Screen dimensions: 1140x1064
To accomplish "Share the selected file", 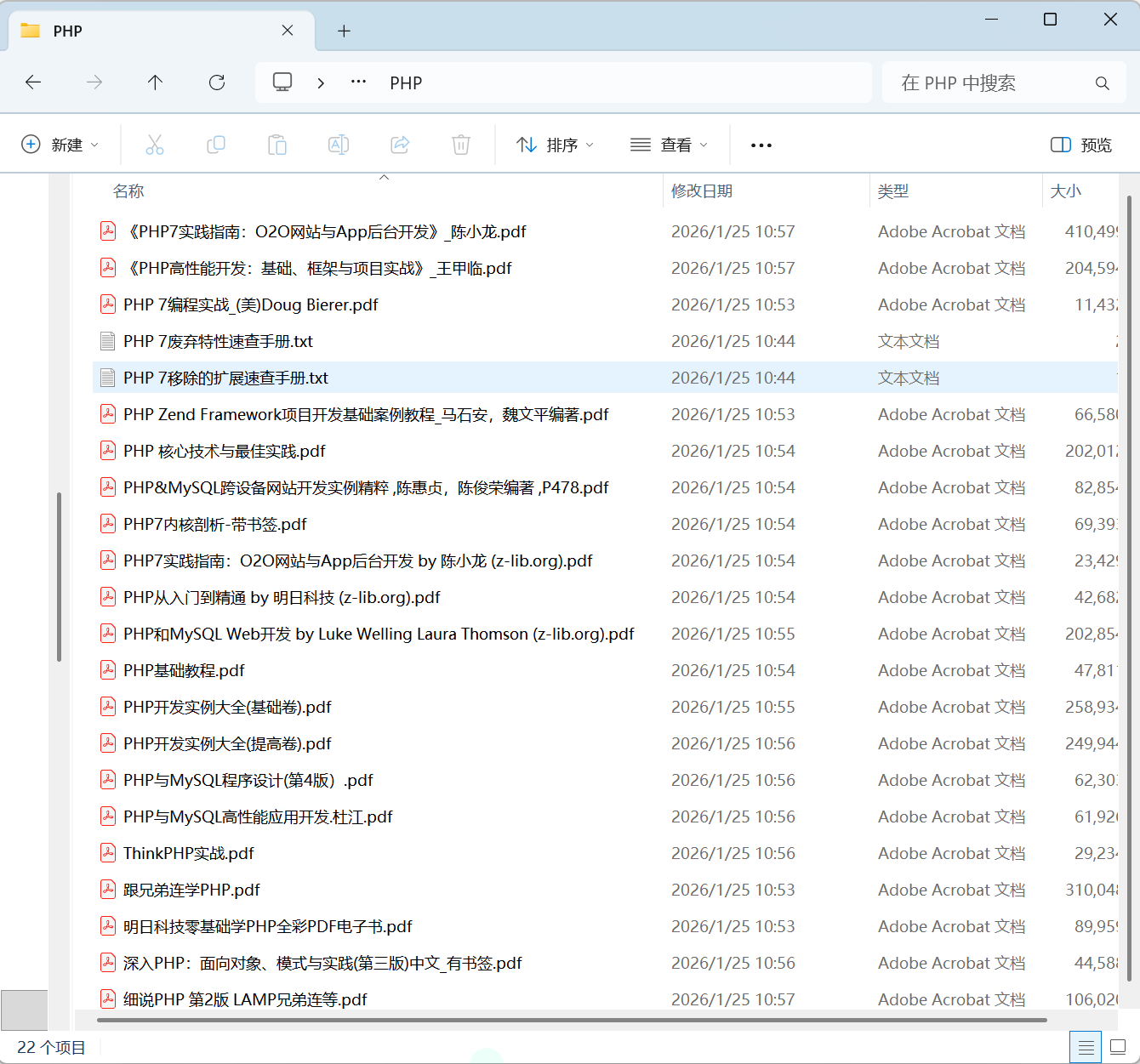I will (x=400, y=145).
